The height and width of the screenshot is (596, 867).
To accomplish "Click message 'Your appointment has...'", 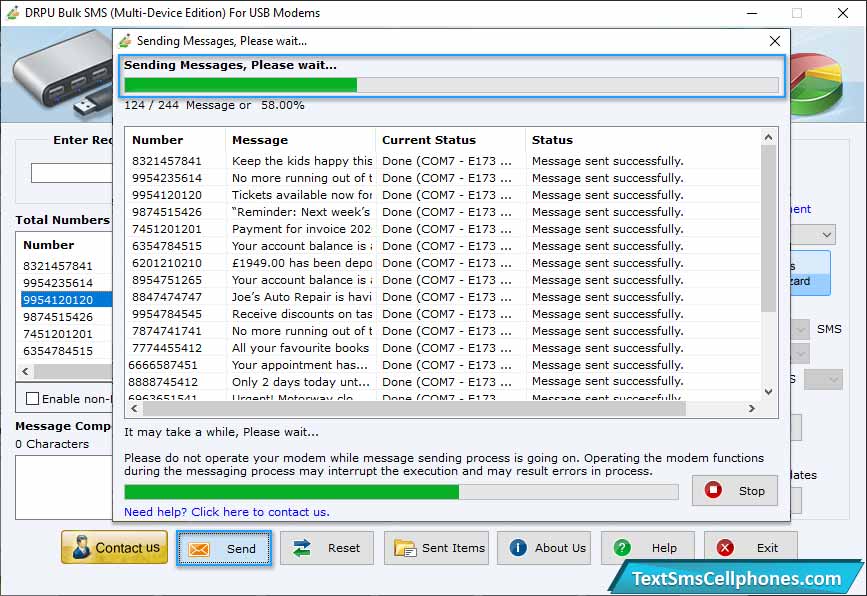I will [300, 365].
